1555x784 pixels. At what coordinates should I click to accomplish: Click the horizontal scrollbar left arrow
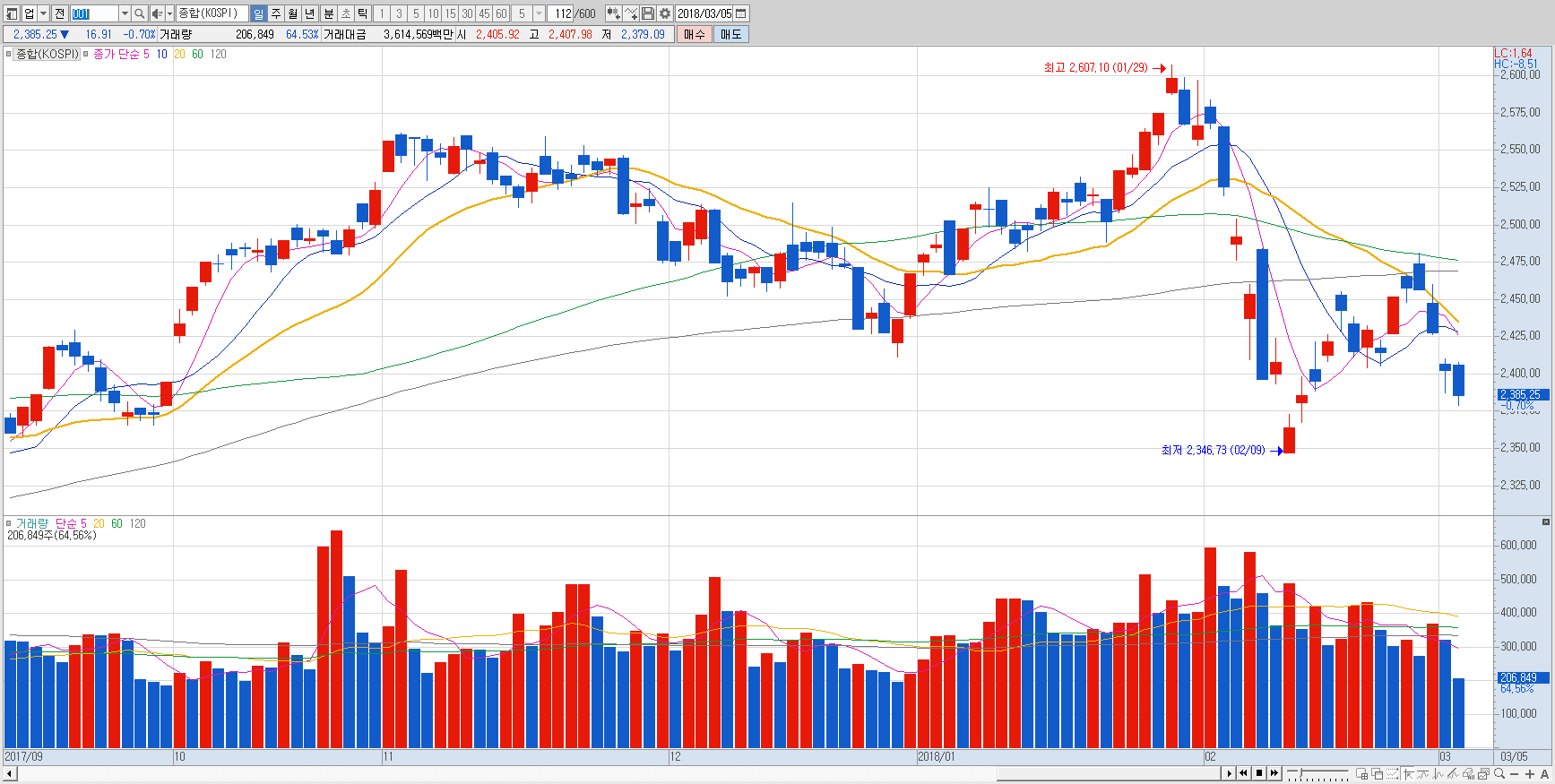click(10, 773)
